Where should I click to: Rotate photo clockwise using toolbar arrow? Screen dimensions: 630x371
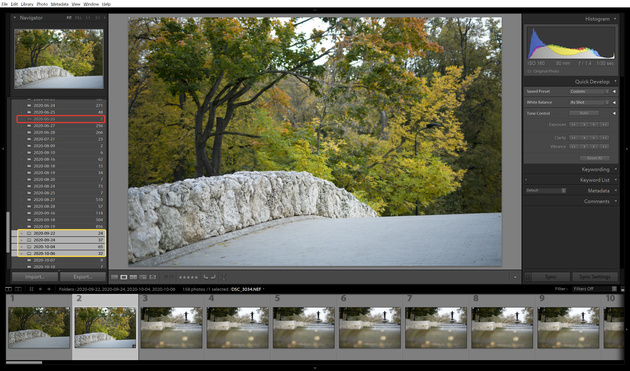213,277
